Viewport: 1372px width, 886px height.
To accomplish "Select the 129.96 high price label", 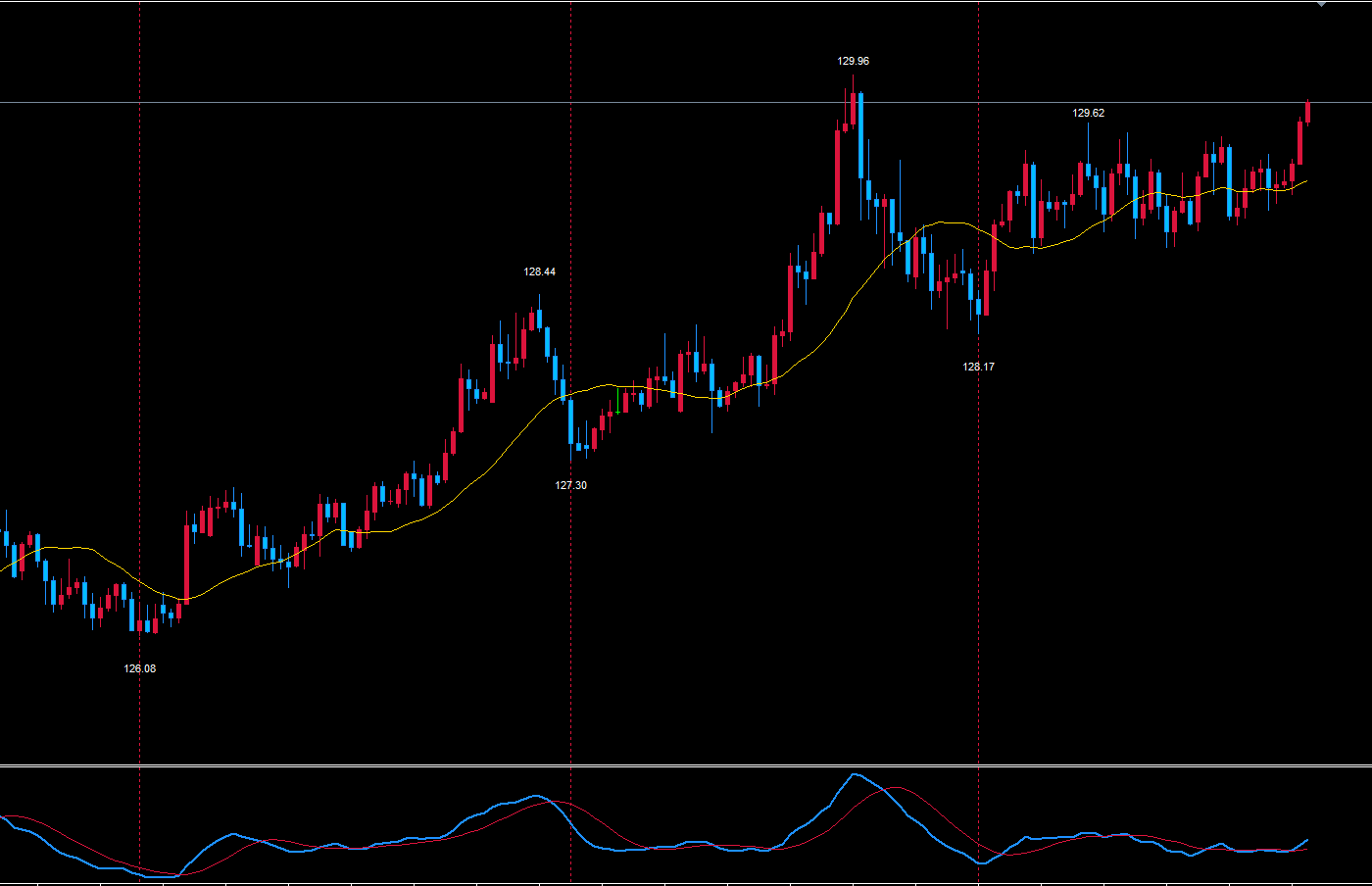I will (x=853, y=61).
